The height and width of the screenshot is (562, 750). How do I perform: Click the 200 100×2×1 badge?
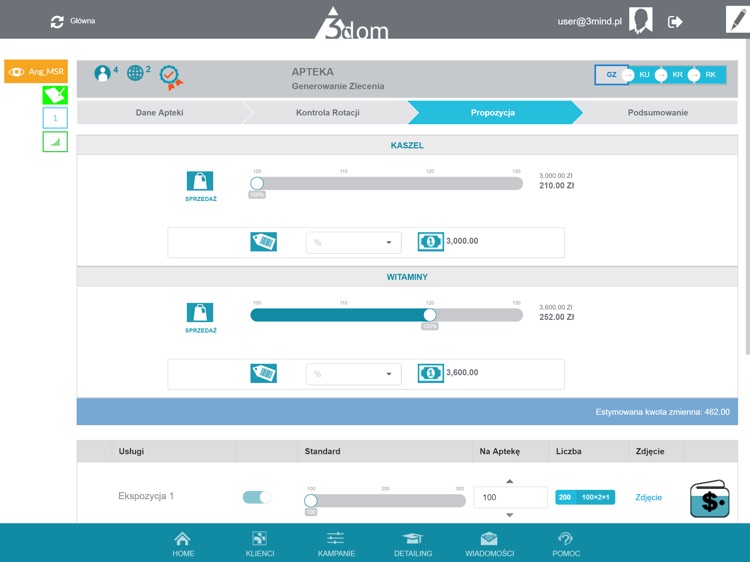585,497
